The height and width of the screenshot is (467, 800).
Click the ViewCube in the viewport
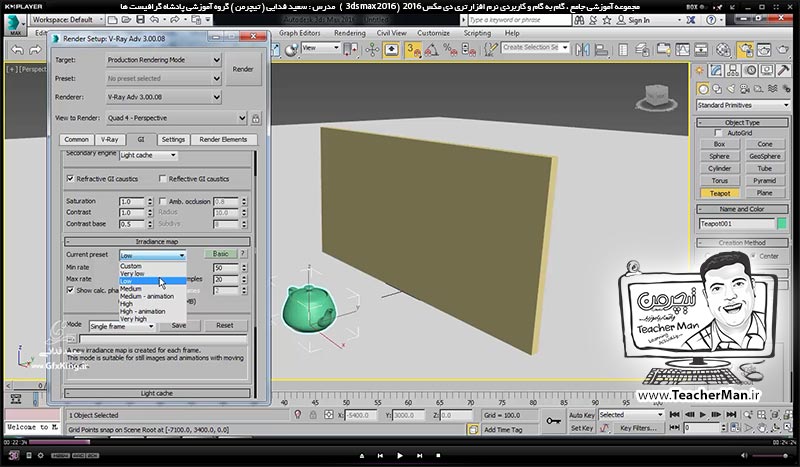point(656,97)
